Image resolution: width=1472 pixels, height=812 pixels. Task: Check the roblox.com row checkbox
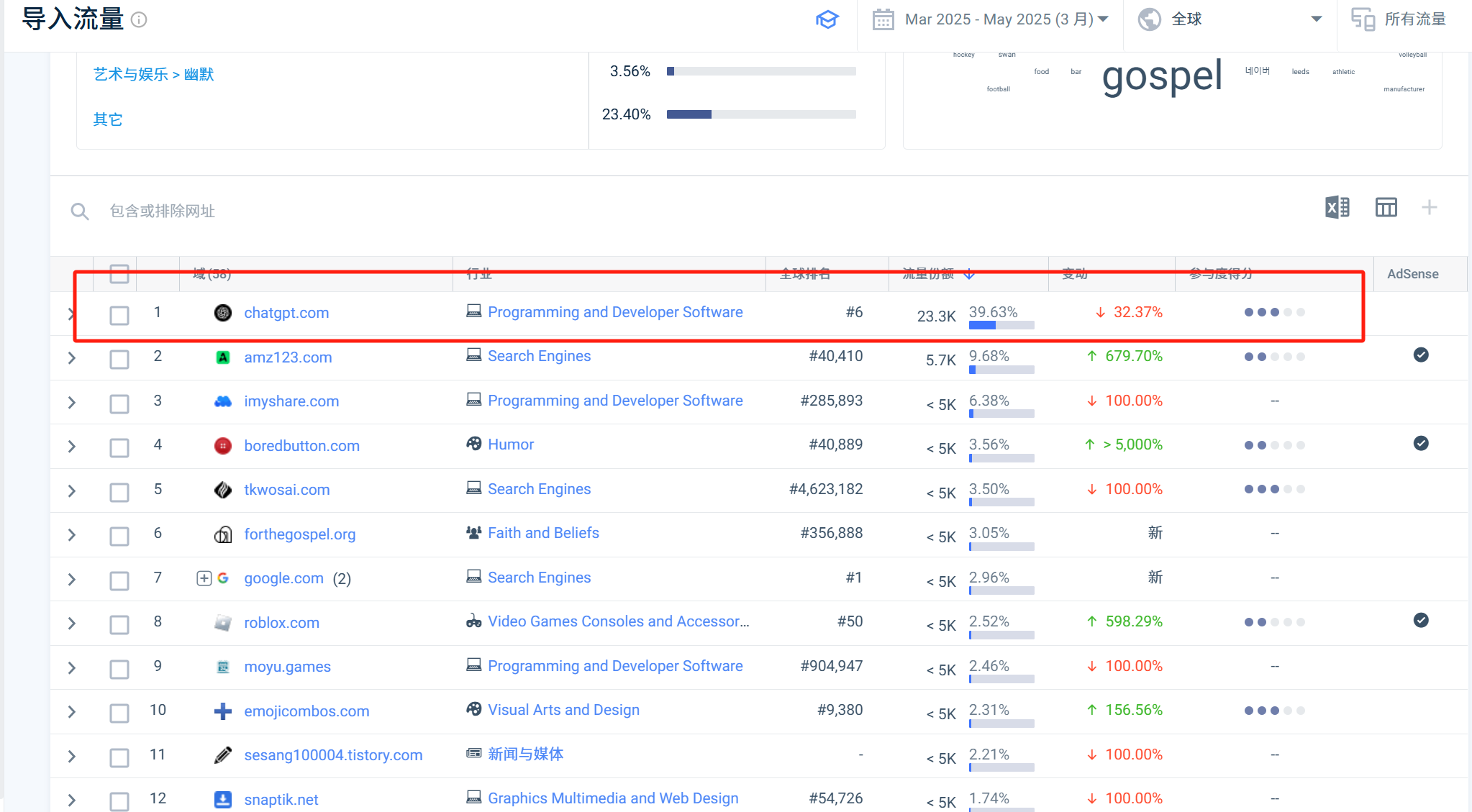coord(119,624)
